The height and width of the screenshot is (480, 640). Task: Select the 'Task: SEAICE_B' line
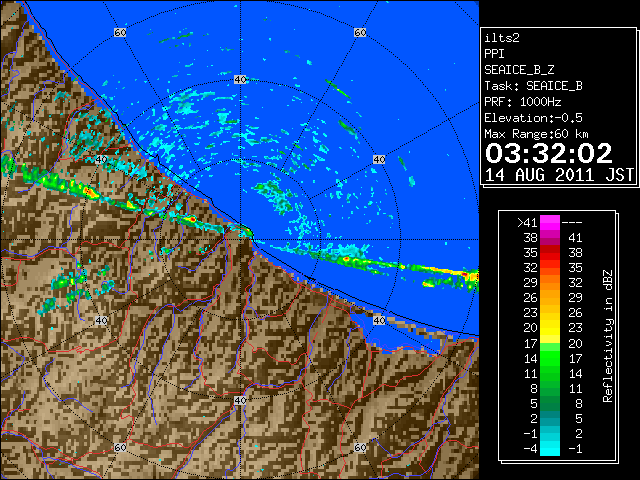533,86
